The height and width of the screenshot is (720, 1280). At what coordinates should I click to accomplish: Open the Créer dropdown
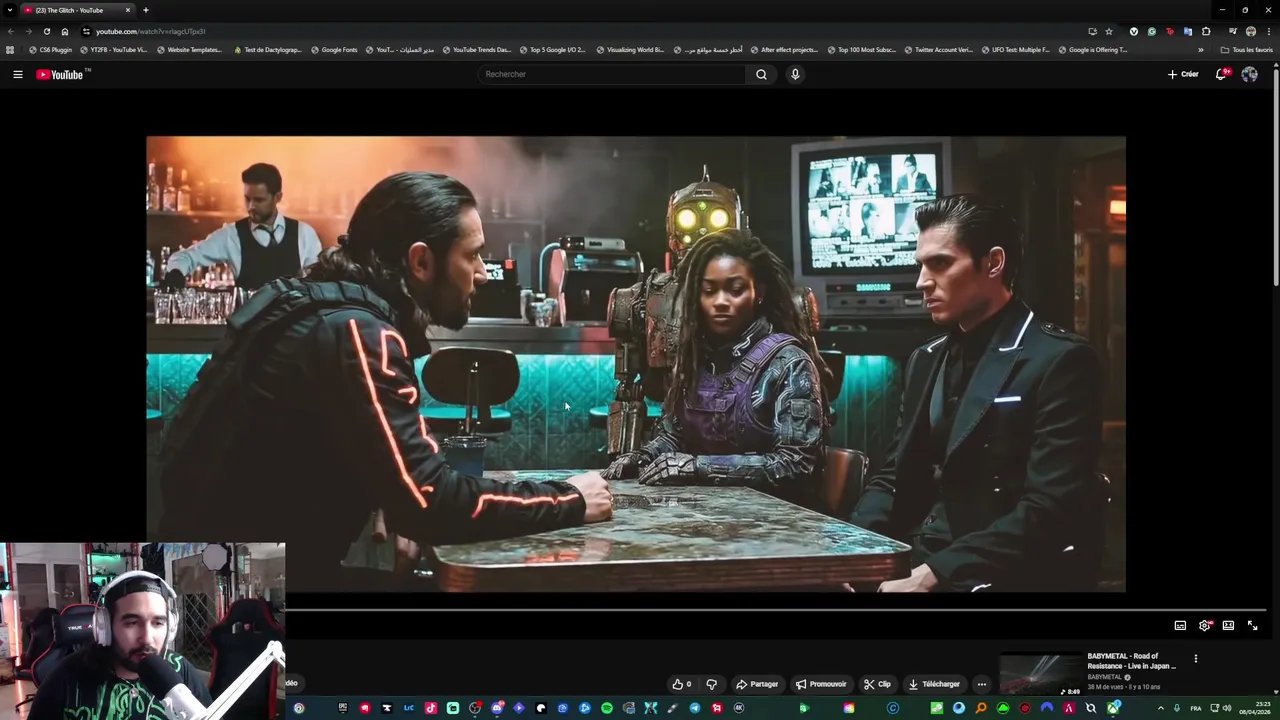[x=1183, y=74]
